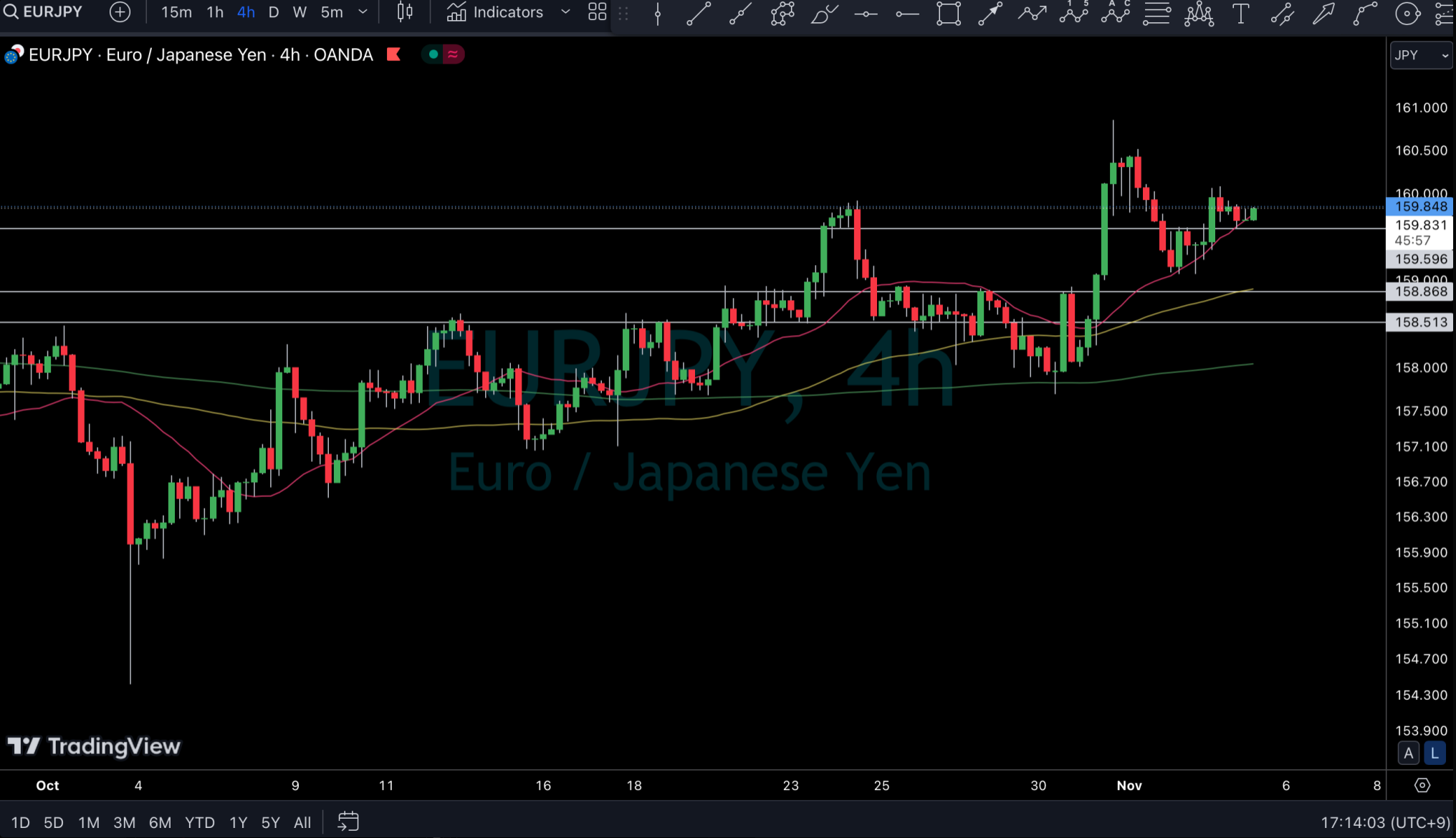Click the 158.868 horizontal line price label

pyautogui.click(x=1421, y=292)
